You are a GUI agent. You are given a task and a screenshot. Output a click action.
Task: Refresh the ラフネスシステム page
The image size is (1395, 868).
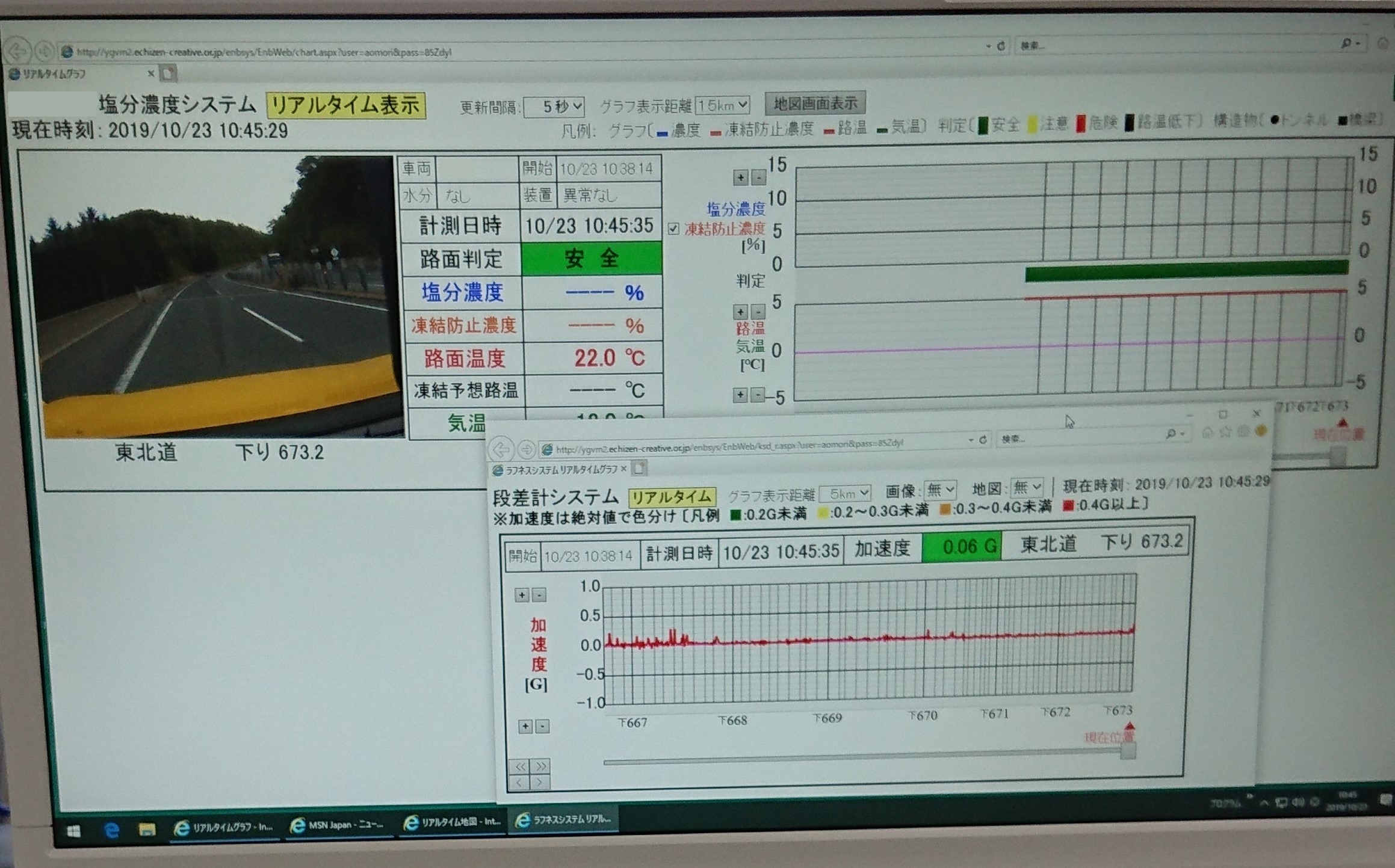pos(983,440)
